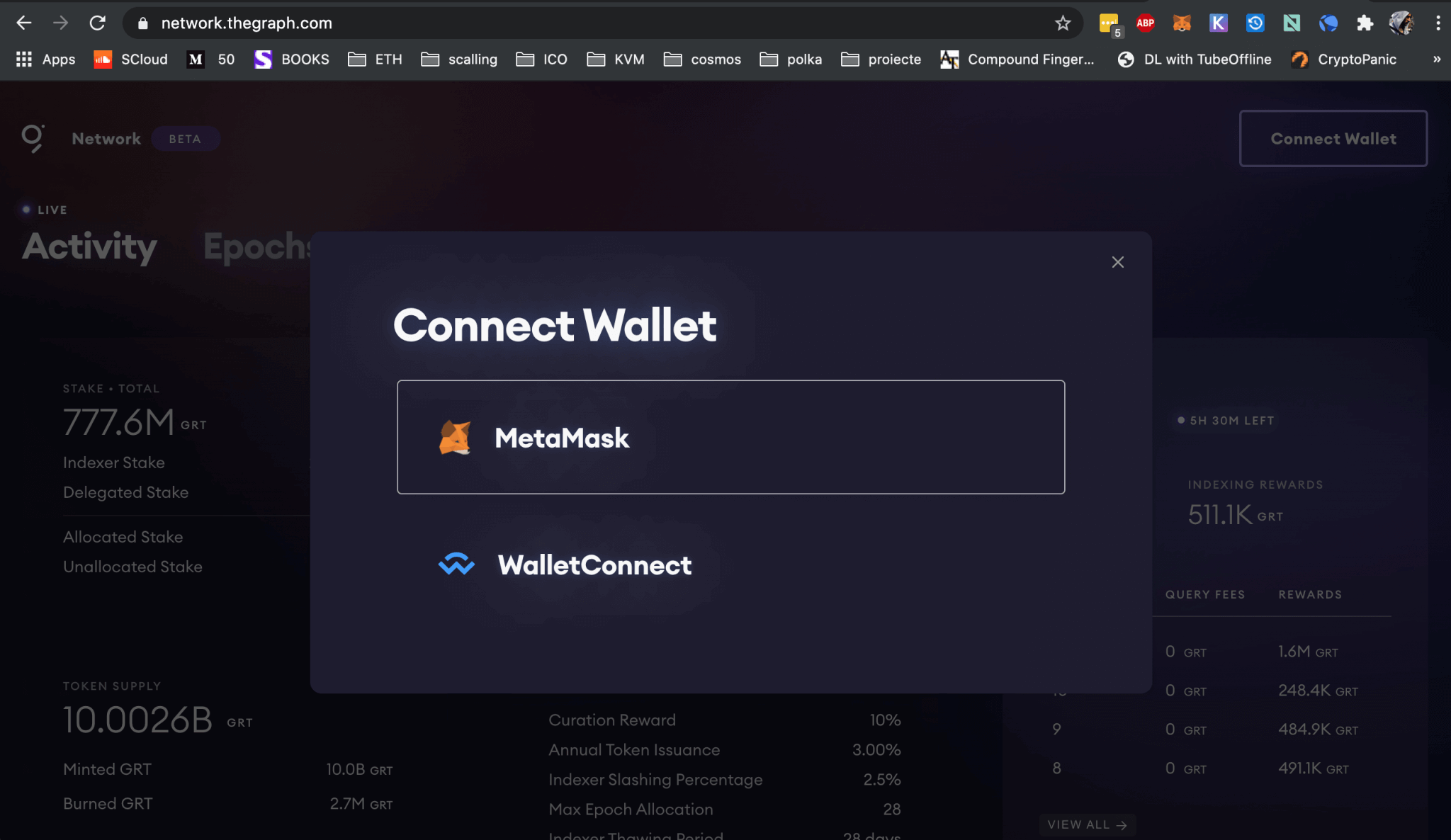Click the CryptoPanic extension icon
This screenshot has width=1451, height=840.
[x=1298, y=58]
